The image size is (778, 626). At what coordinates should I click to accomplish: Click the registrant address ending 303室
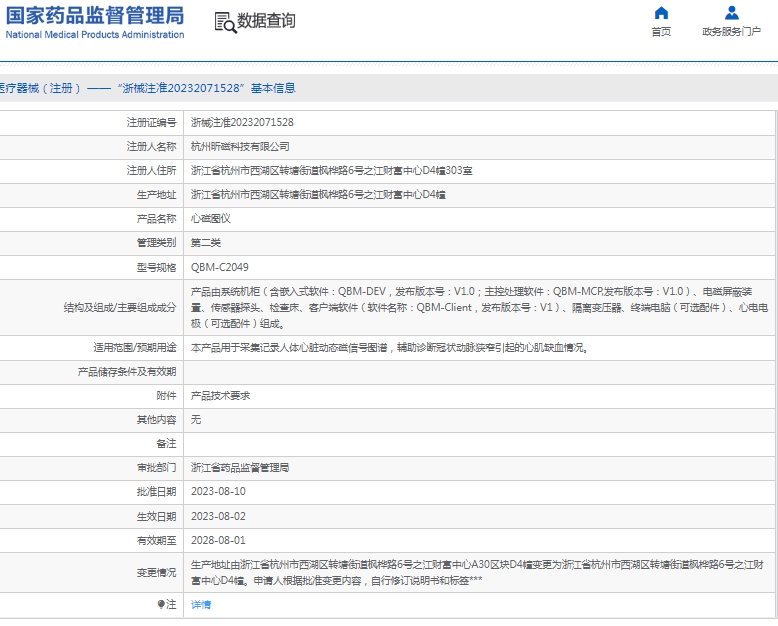click(331, 171)
